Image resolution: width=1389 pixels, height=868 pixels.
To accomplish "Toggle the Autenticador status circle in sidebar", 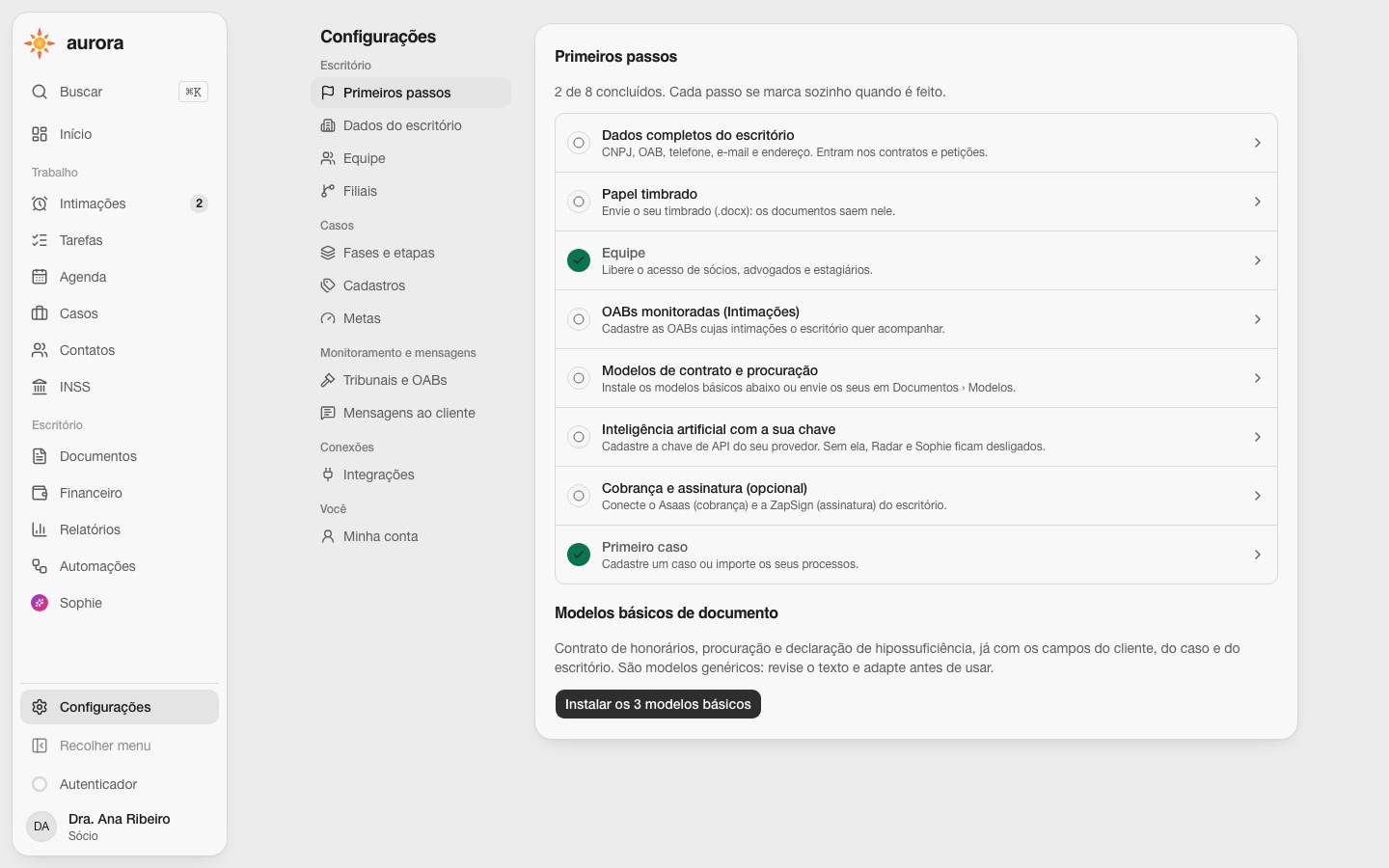I will coord(40,784).
